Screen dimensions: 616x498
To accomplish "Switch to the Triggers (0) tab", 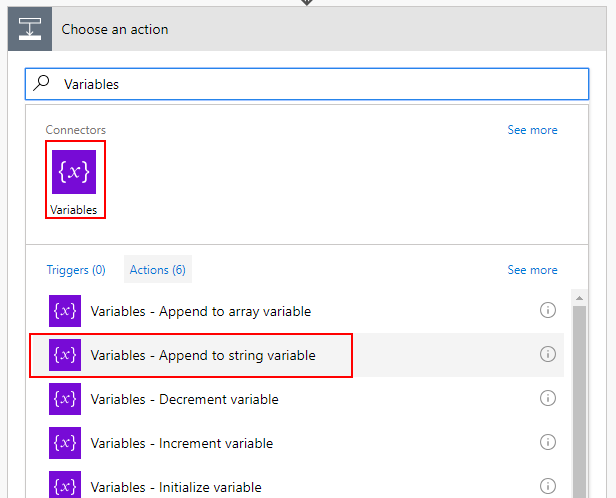I will coord(76,270).
